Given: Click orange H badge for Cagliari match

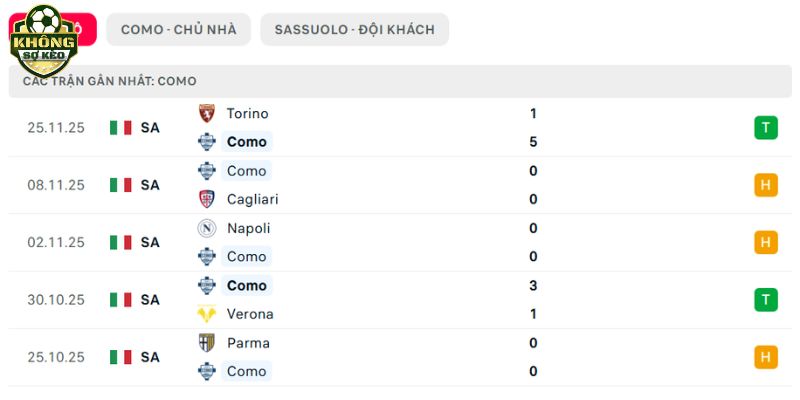Looking at the screenshot, I should coord(766,185).
